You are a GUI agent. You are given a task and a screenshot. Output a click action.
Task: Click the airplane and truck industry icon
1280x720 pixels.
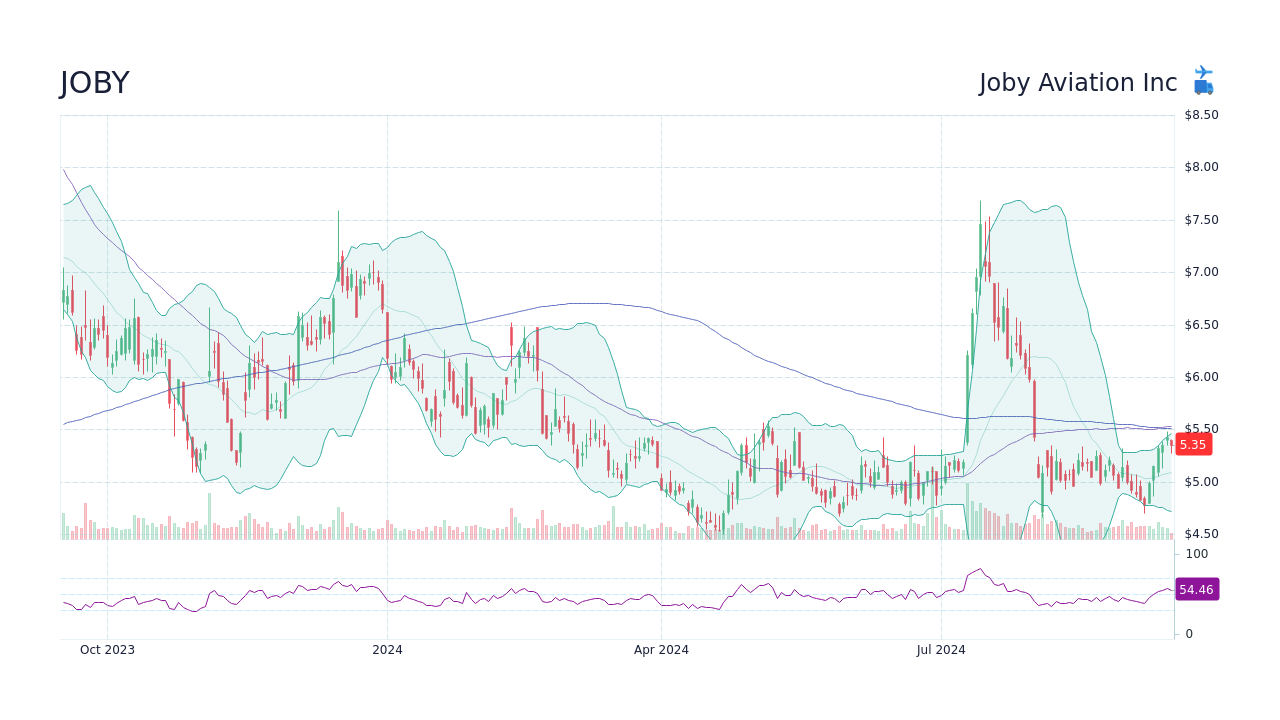(1204, 80)
